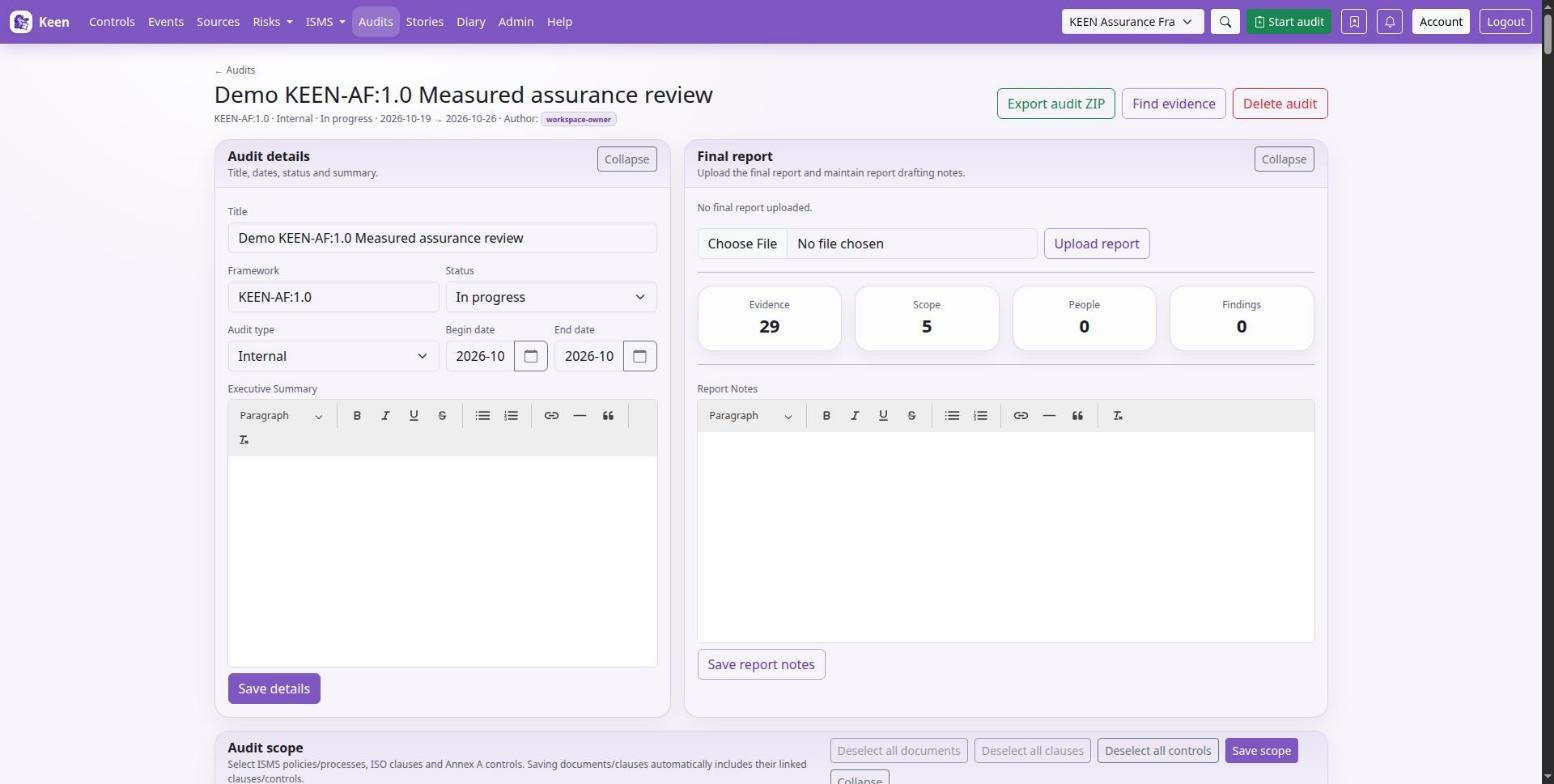
Task: Open the Diary nav item
Action: click(471, 22)
